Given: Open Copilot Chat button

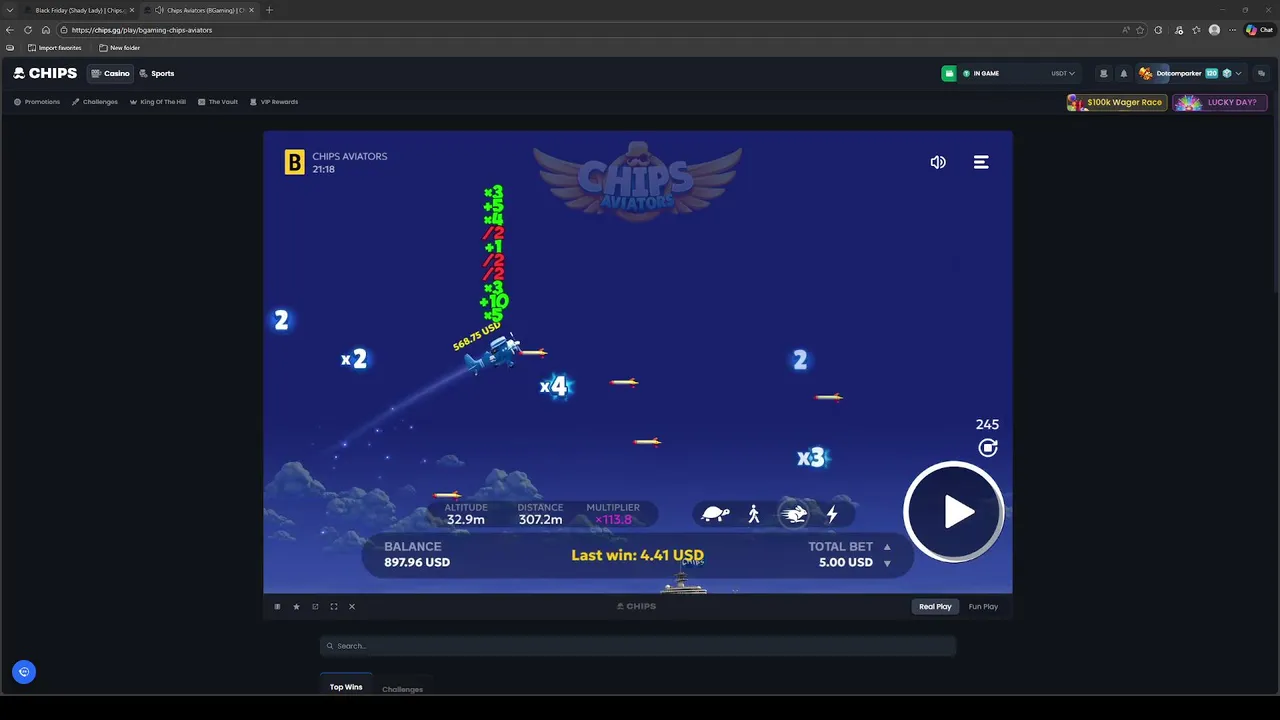Looking at the screenshot, I should pos(1259,30).
